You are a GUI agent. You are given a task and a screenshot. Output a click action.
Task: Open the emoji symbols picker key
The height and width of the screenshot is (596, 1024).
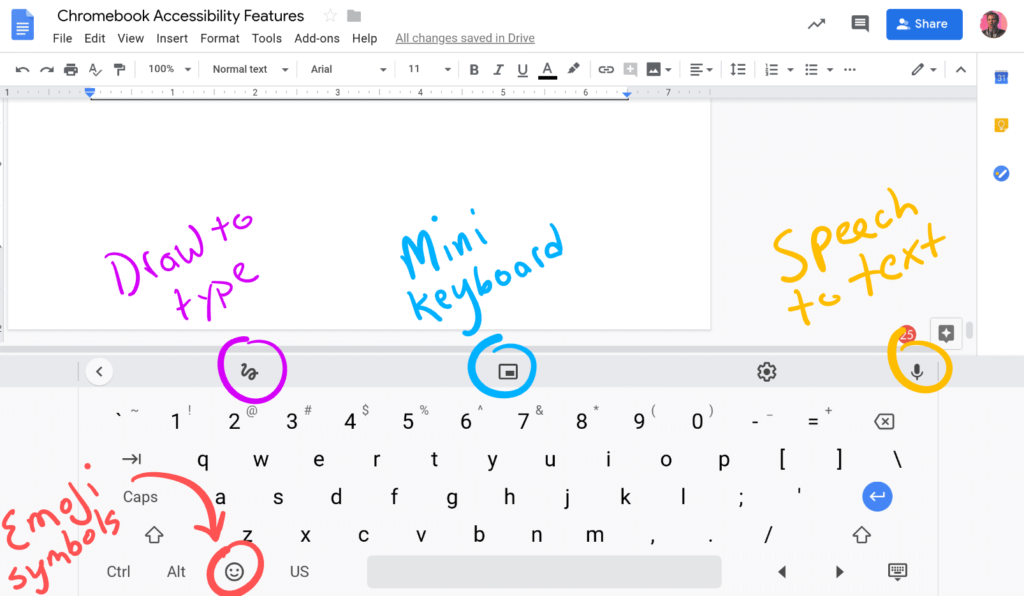point(234,570)
